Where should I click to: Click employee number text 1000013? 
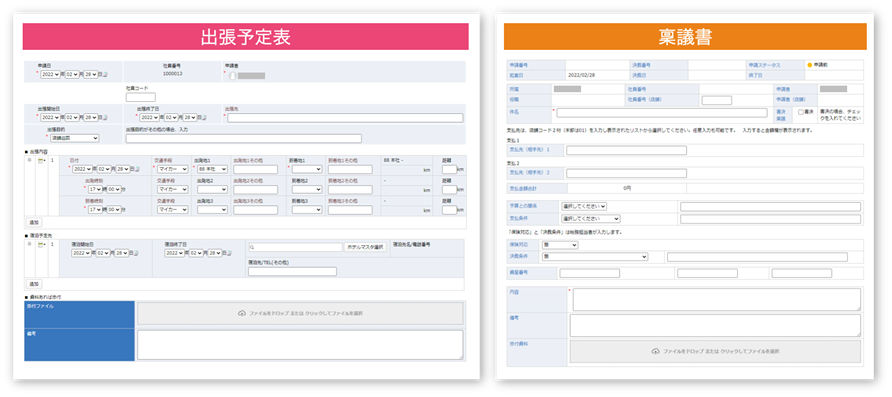click(x=172, y=74)
